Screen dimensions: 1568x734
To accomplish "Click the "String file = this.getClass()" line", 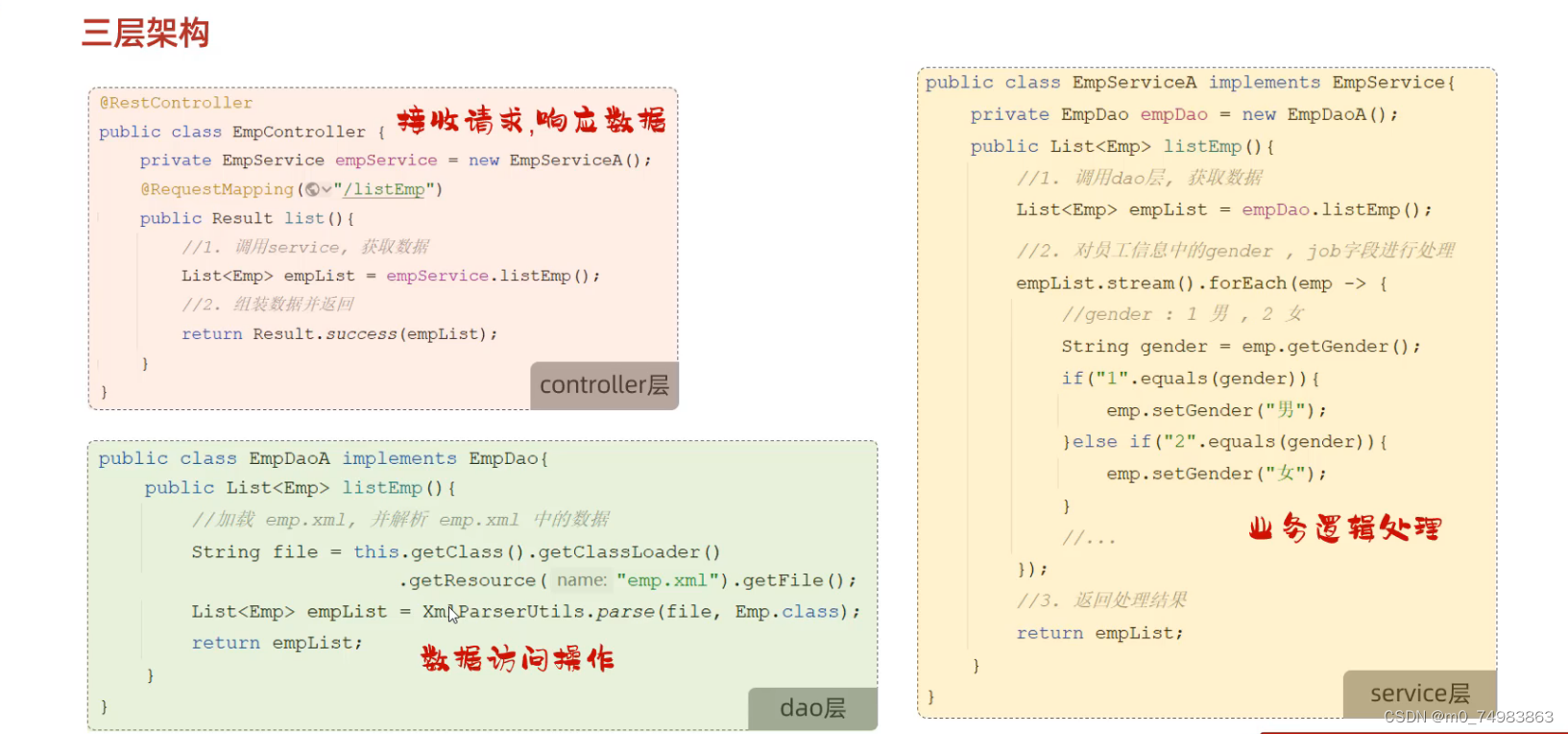I will [455, 551].
